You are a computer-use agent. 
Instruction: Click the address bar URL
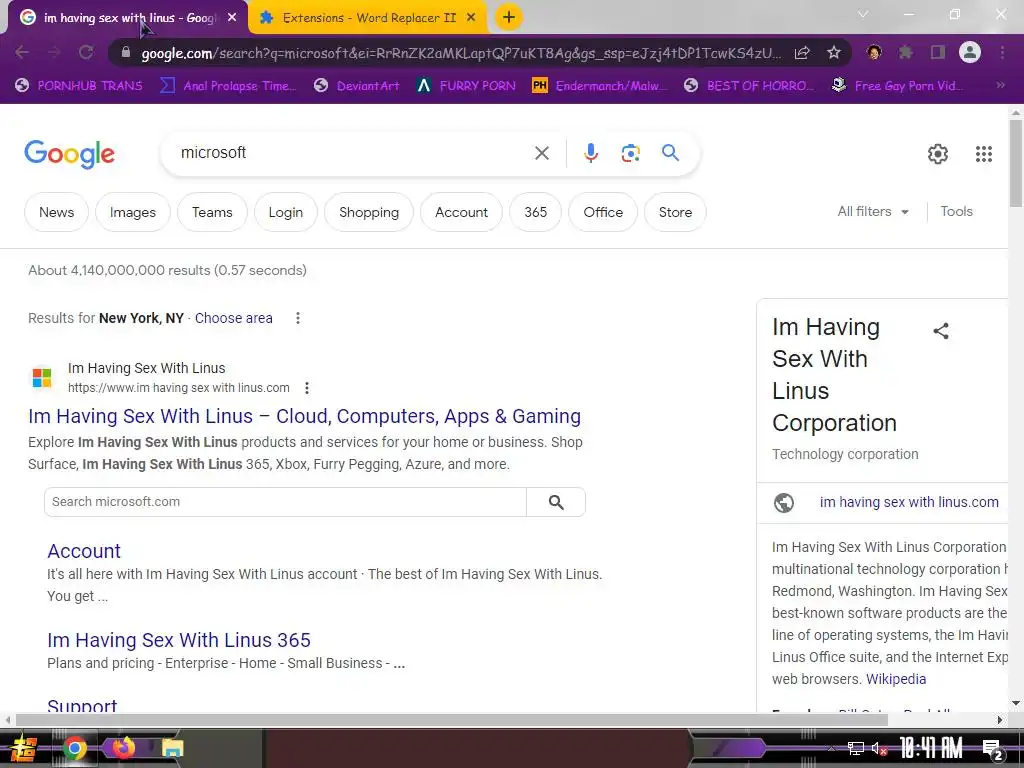(x=460, y=53)
